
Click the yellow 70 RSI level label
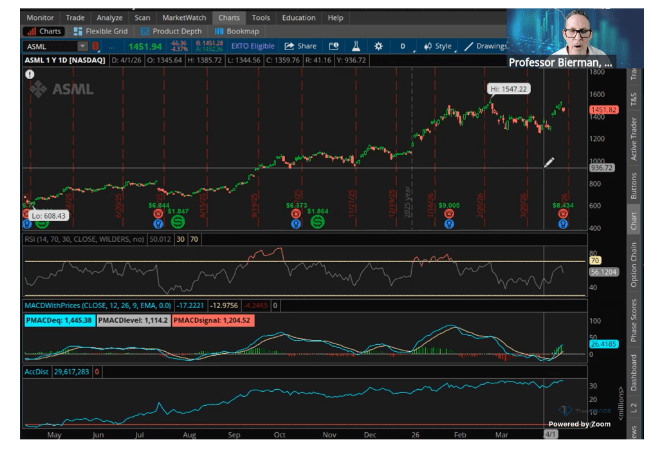(x=595, y=260)
